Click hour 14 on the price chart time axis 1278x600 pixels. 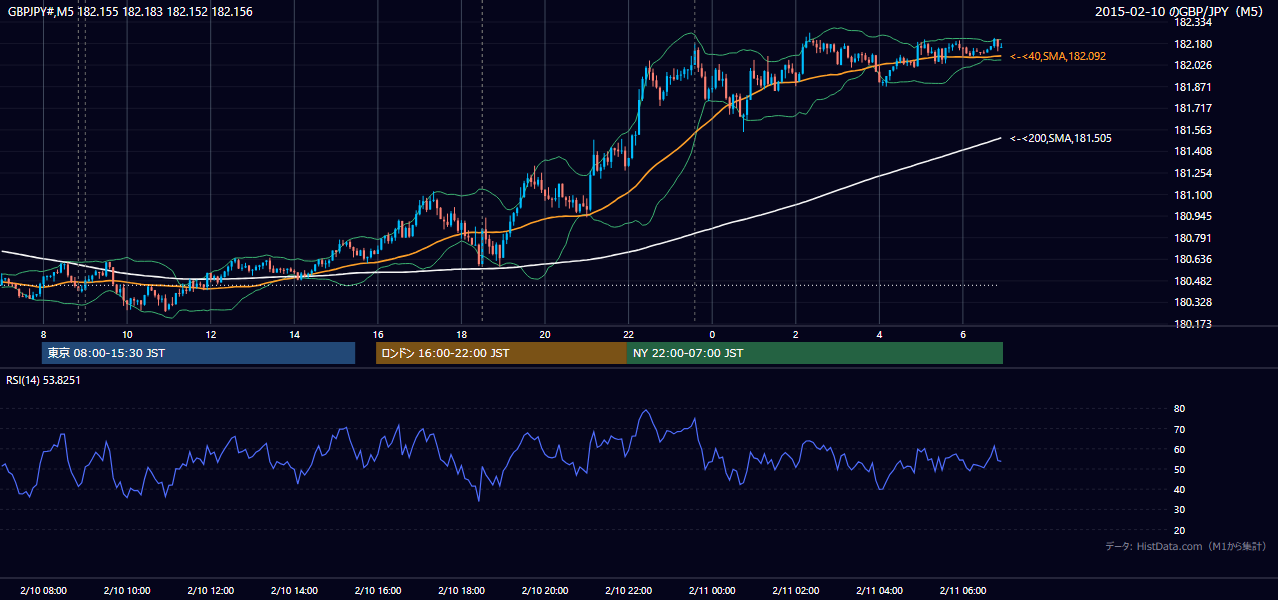pyautogui.click(x=294, y=333)
